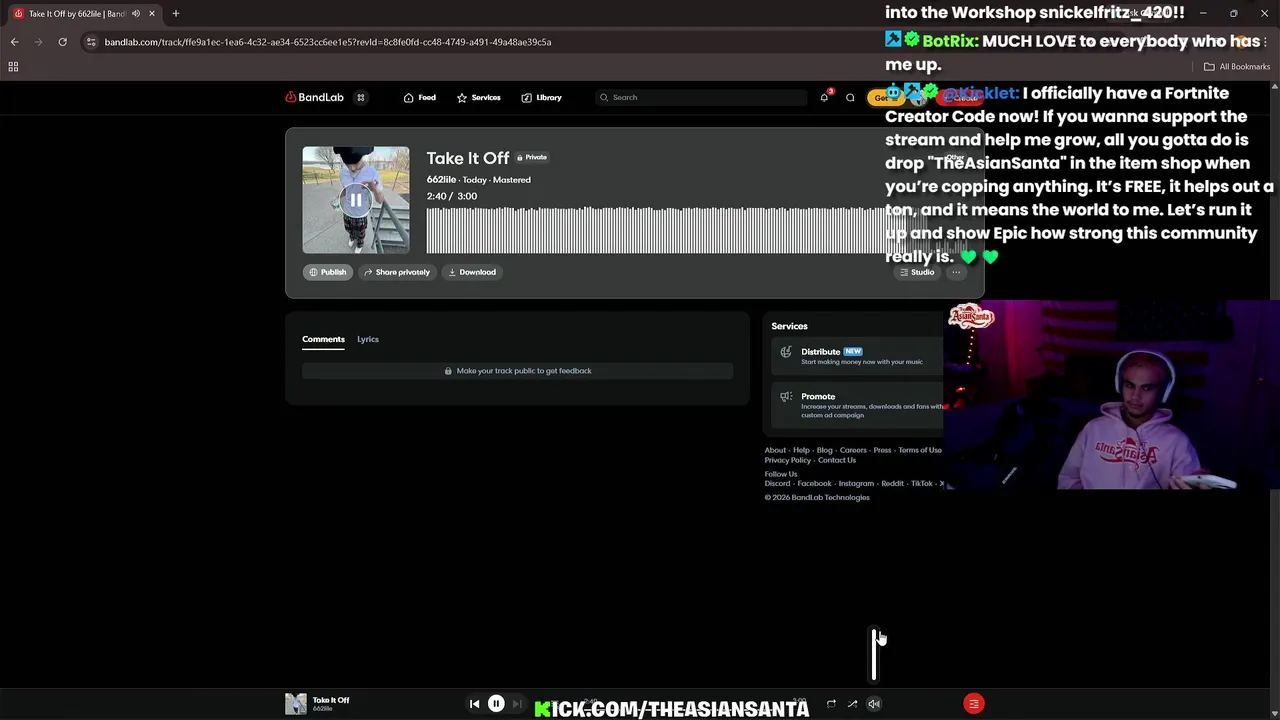Click the Private badge next to title
Image resolution: width=1280 pixels, height=720 pixels.
531,157
